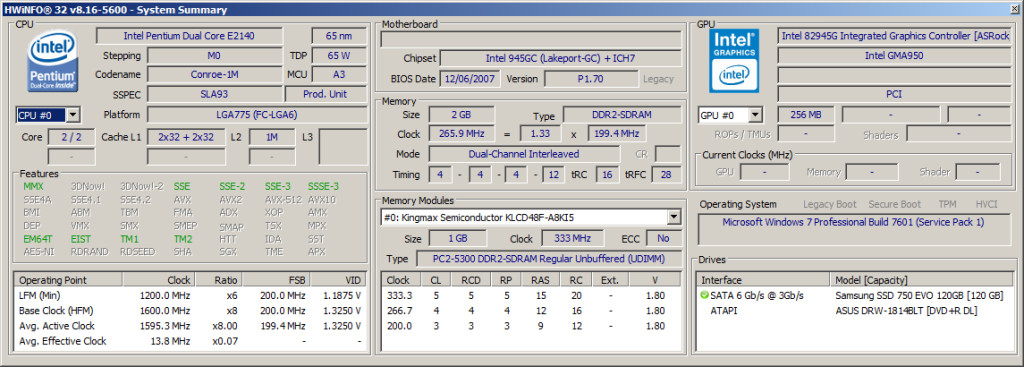
Task: Click the Intel 82945G Integrated Graphics Controller field
Action: coord(894,36)
